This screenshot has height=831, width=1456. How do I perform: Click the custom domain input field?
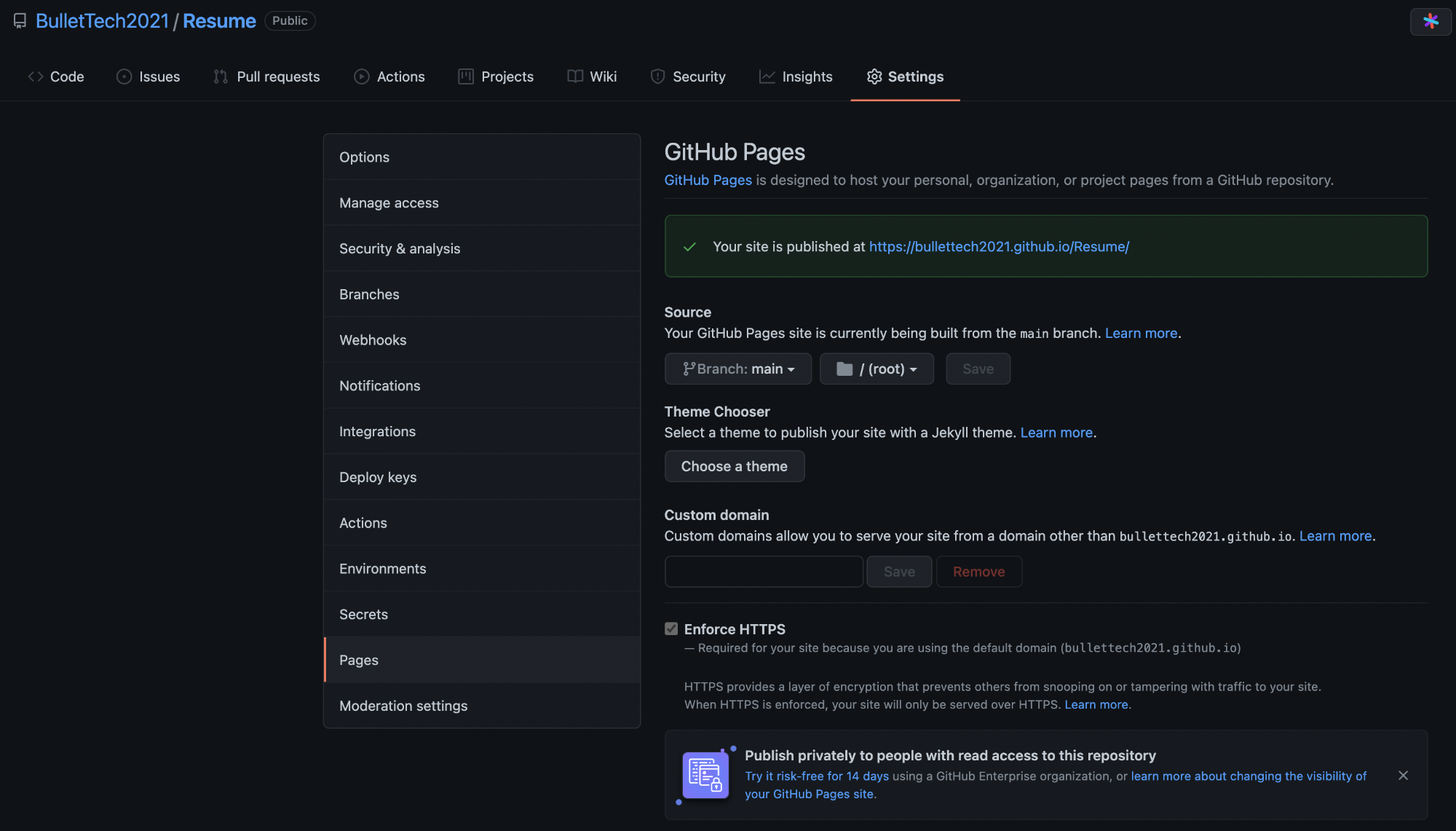pyautogui.click(x=764, y=572)
